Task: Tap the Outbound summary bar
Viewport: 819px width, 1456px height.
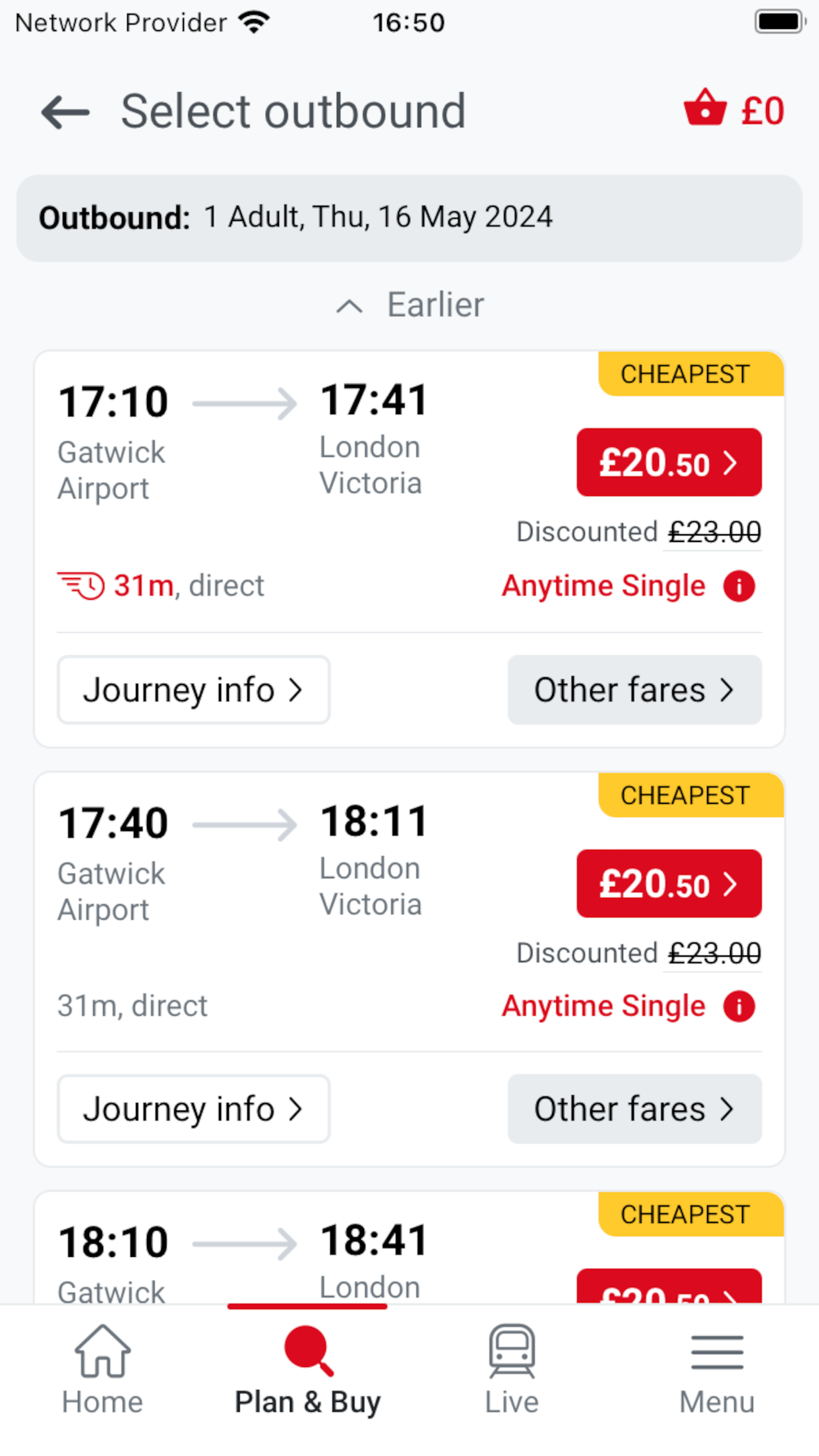Action: pyautogui.click(x=409, y=218)
